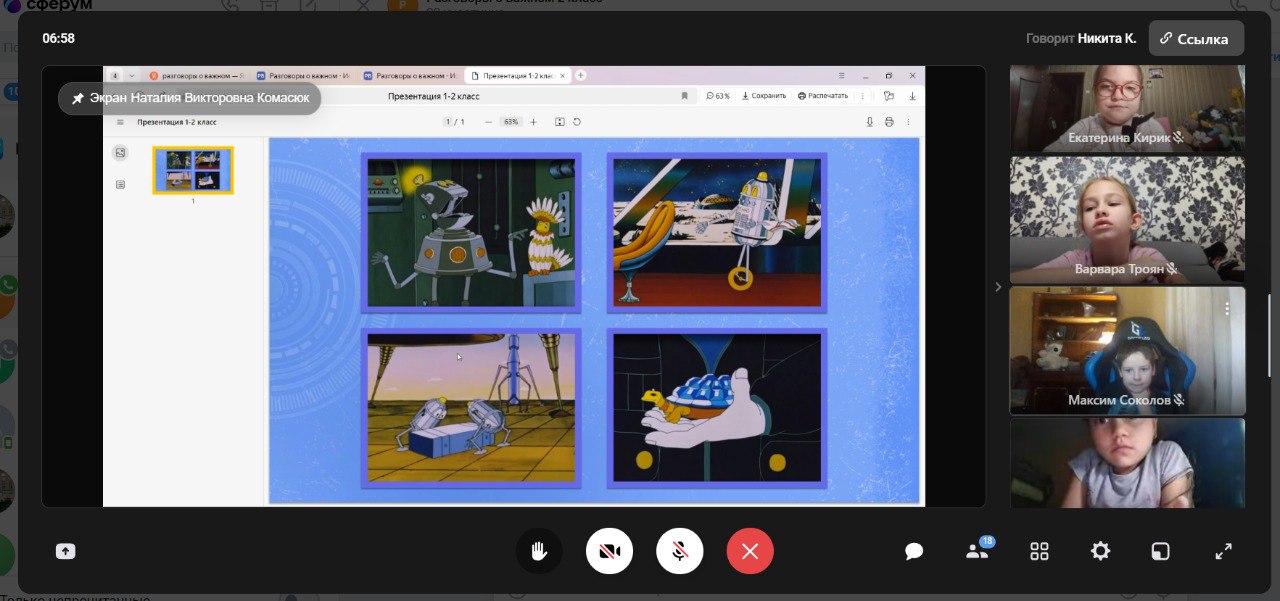The height and width of the screenshot is (601, 1280).
Task: Print the PDF from viewer toolbar
Action: (889, 122)
